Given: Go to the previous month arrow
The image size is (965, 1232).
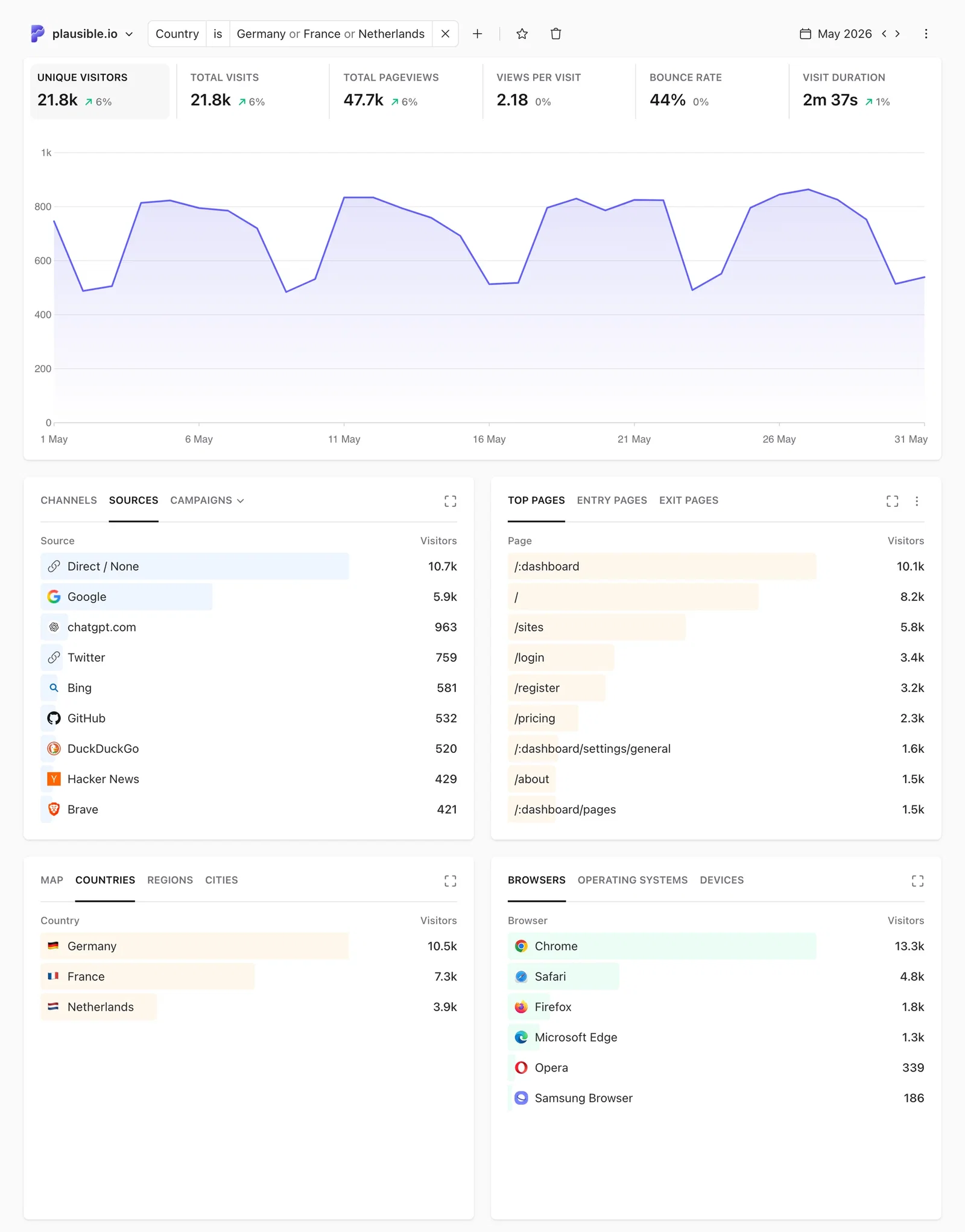Looking at the screenshot, I should point(884,34).
